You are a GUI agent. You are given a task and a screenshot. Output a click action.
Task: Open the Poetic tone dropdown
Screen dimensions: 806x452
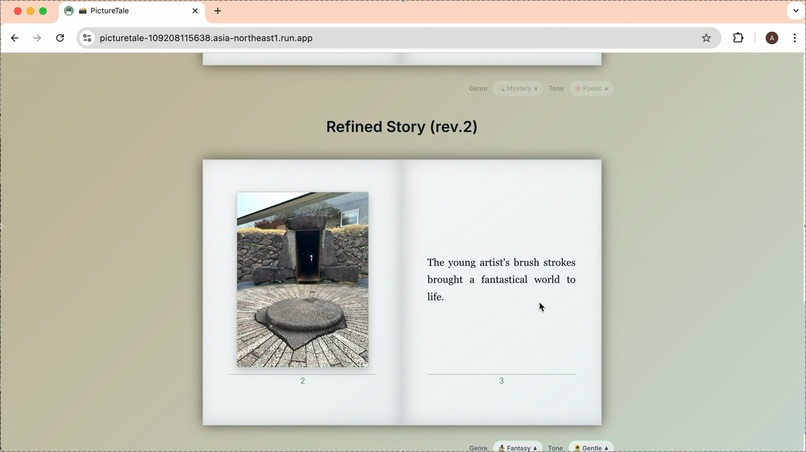click(x=591, y=88)
